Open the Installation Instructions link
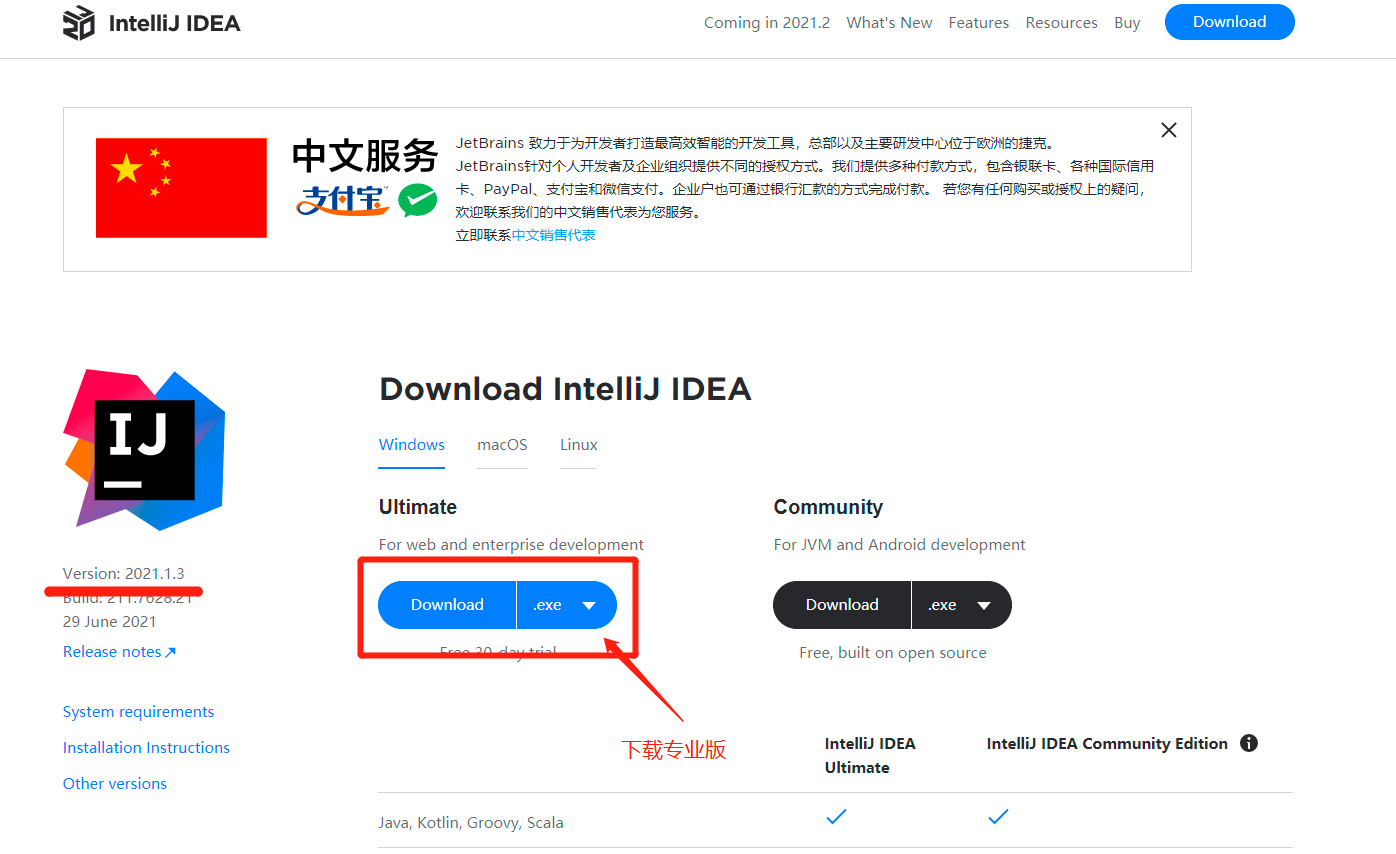Viewport: 1396px width, 854px height. coord(146,748)
